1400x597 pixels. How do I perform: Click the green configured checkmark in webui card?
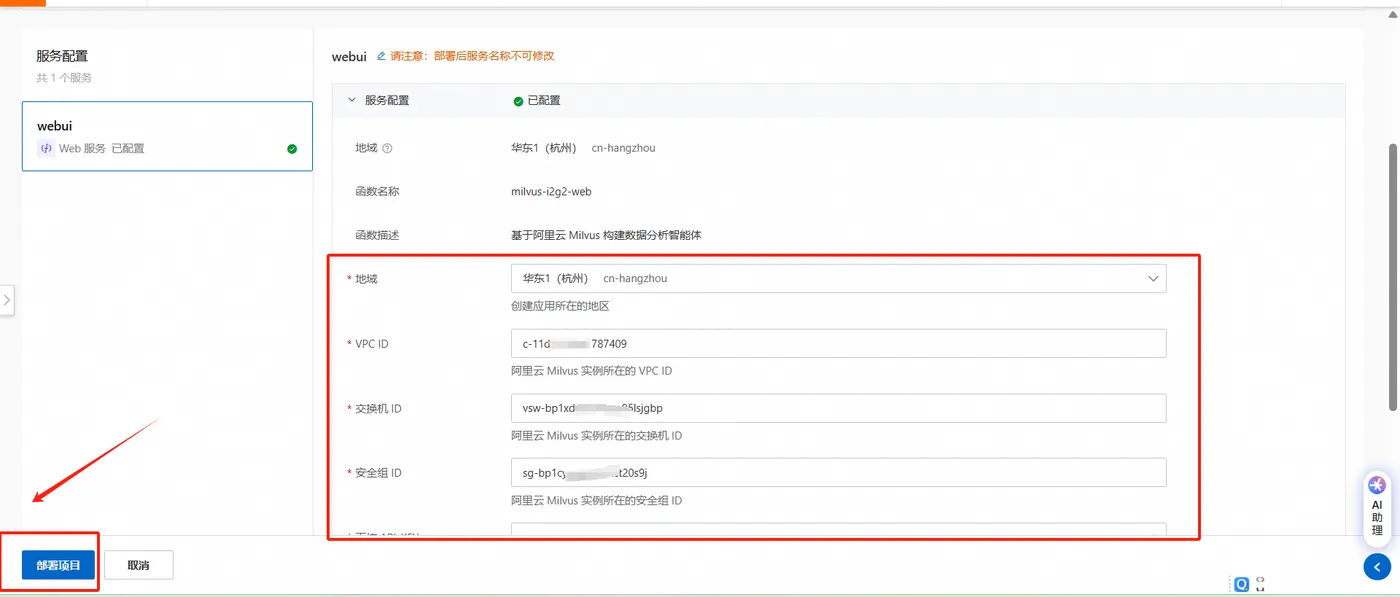pyautogui.click(x=292, y=149)
